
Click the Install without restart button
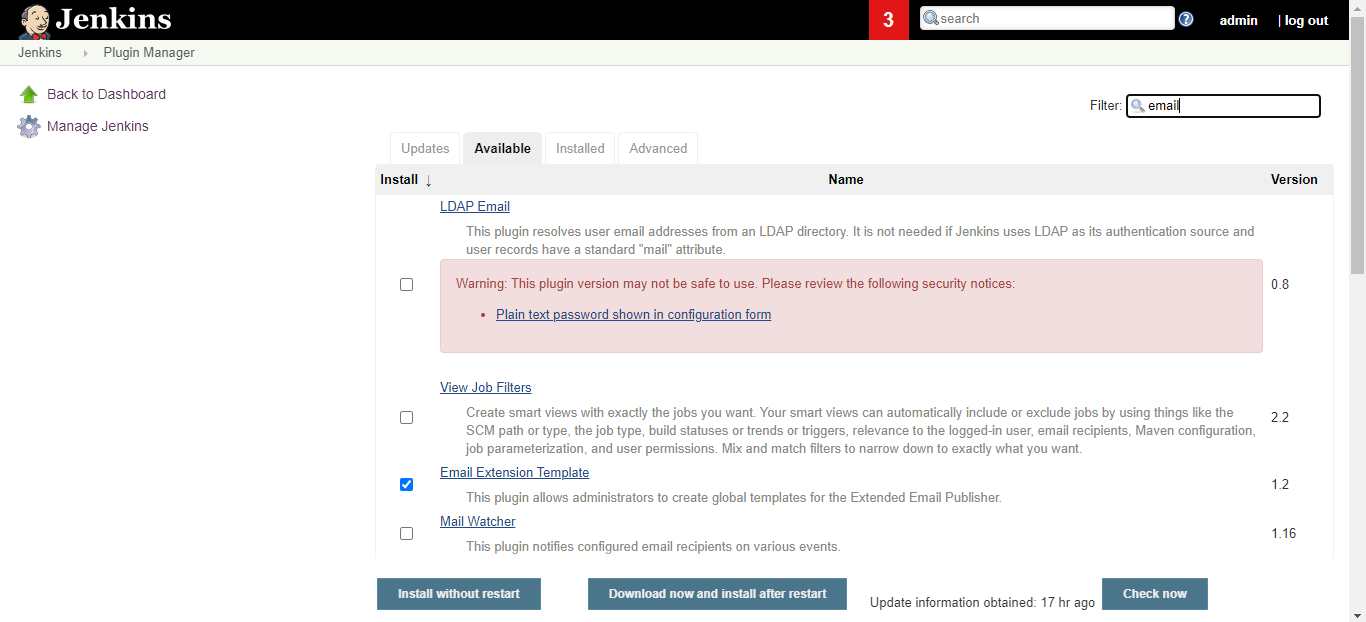pos(458,593)
